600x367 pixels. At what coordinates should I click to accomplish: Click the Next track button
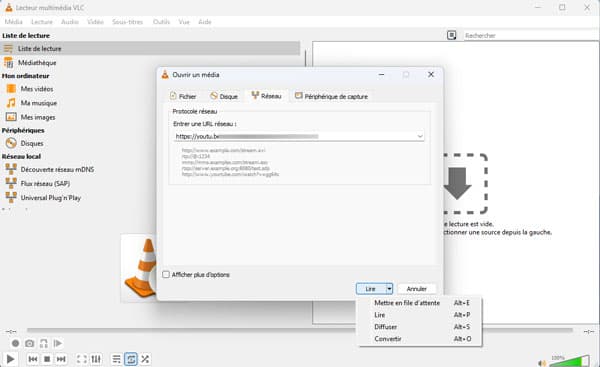(61, 359)
